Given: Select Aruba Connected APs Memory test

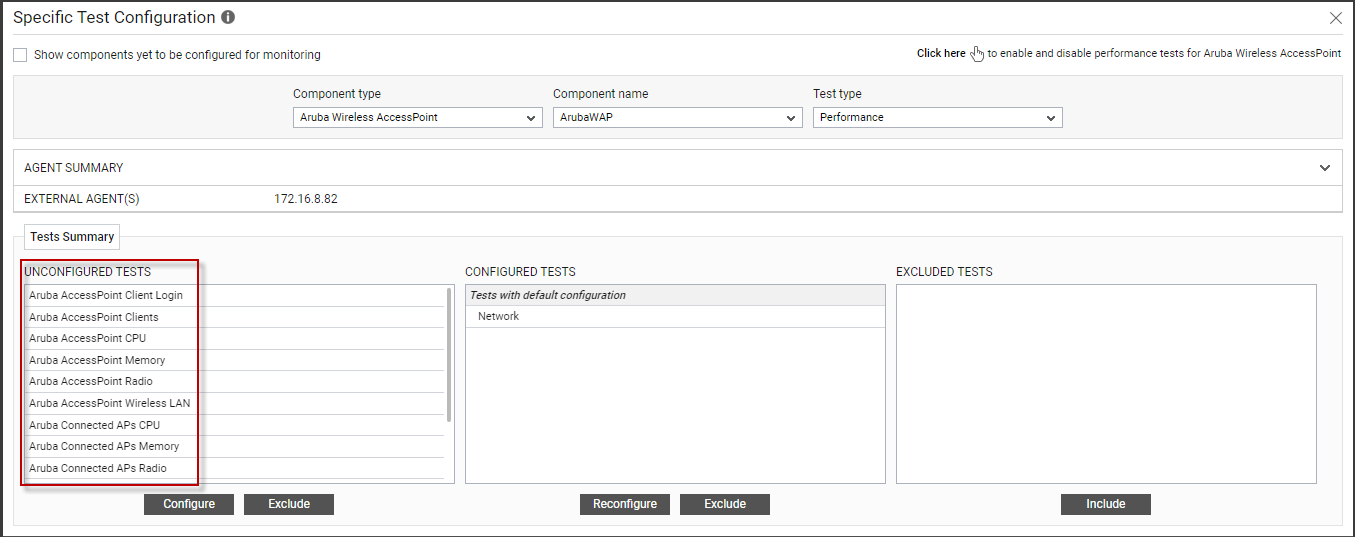Looking at the screenshot, I should click(235, 446).
